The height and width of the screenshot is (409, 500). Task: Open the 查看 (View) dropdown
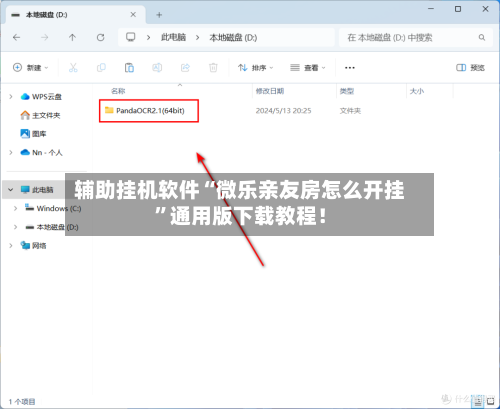[308, 68]
